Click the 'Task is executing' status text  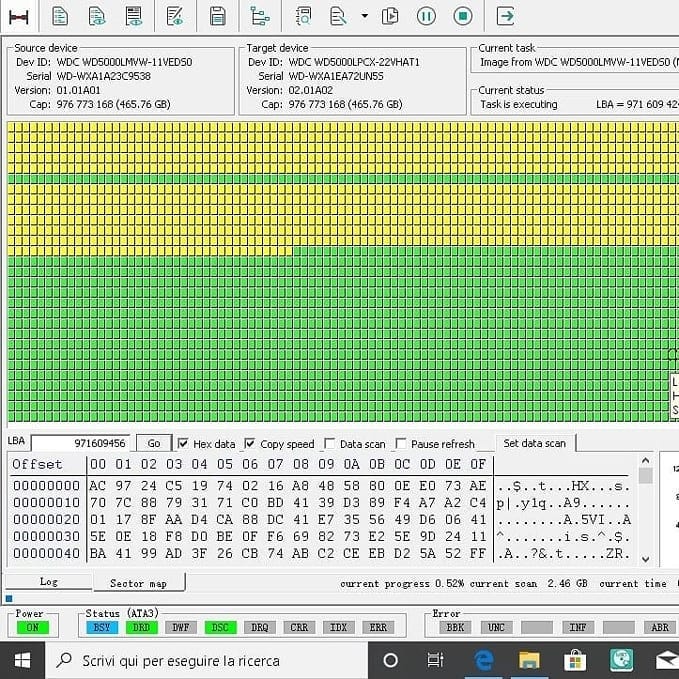tap(519, 104)
